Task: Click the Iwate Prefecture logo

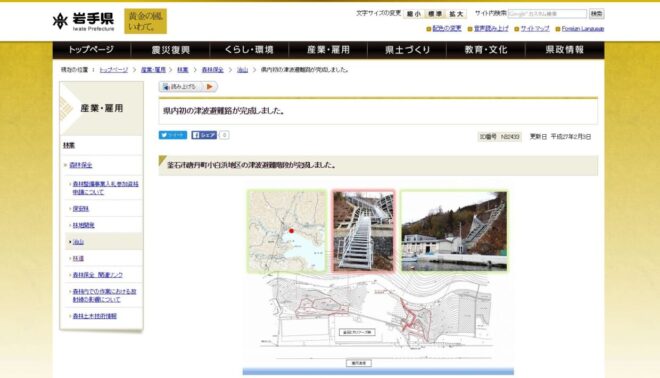Action: tap(83, 21)
